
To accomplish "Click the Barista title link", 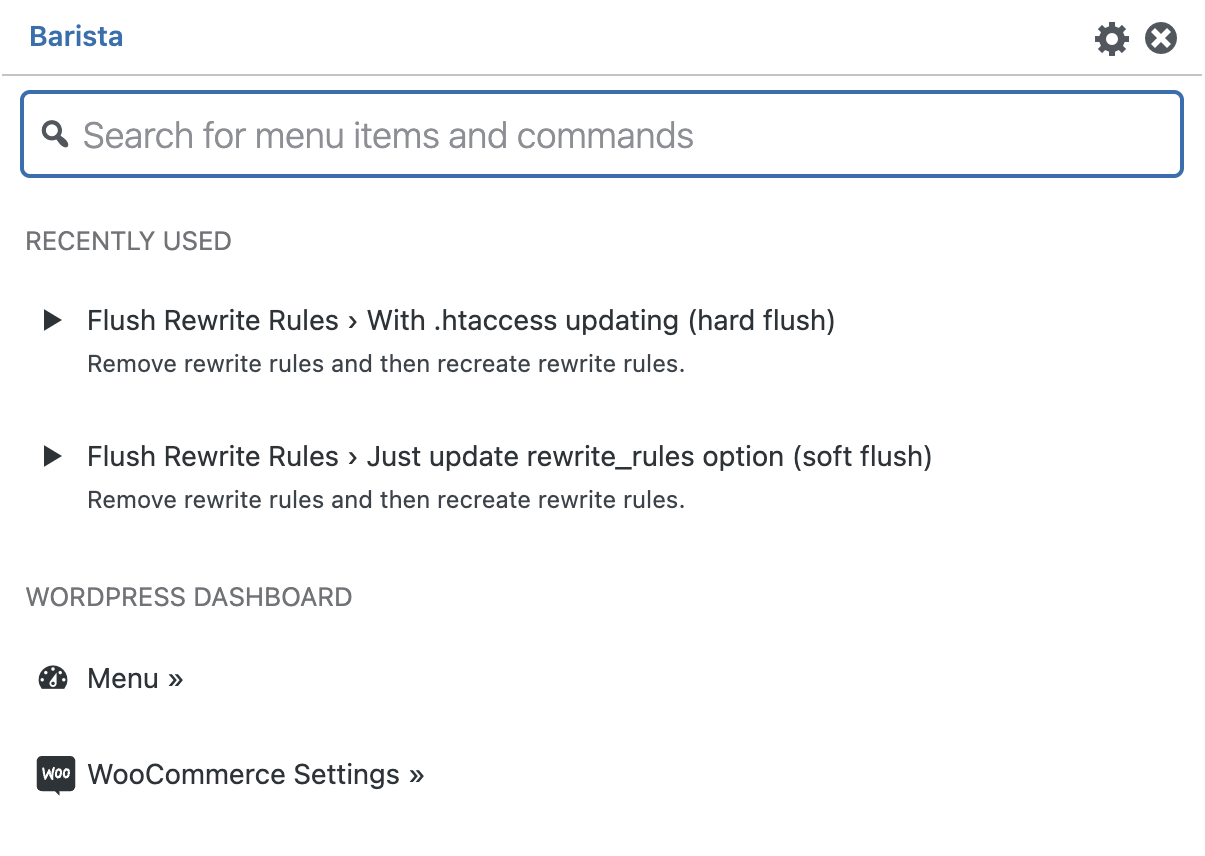I will [76, 37].
